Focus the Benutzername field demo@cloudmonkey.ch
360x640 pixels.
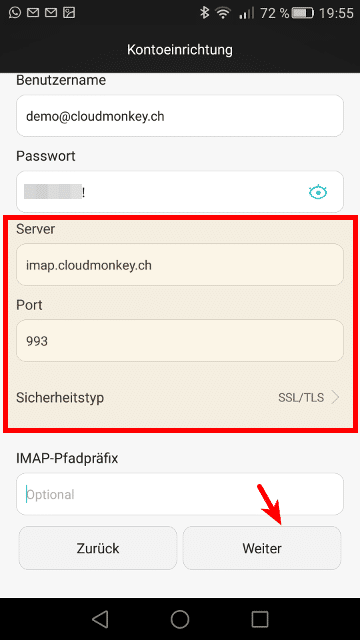click(180, 116)
